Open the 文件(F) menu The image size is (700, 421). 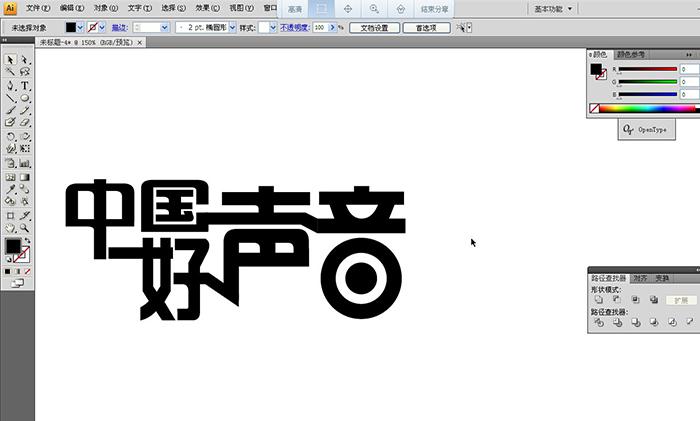click(x=38, y=8)
